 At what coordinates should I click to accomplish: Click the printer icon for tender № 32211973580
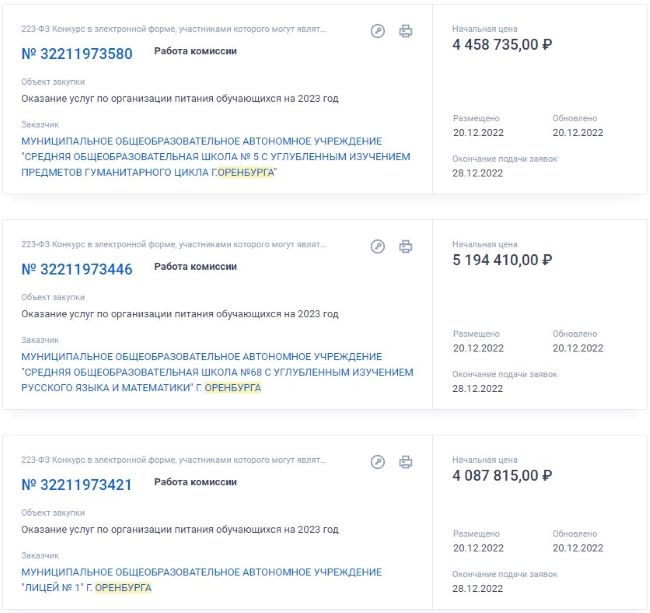(406, 31)
